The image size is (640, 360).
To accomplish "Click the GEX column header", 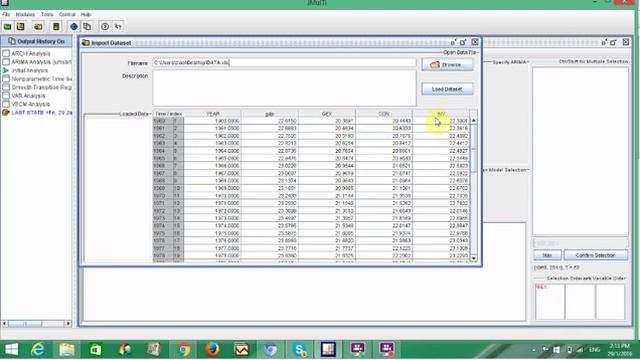I will [327, 113].
